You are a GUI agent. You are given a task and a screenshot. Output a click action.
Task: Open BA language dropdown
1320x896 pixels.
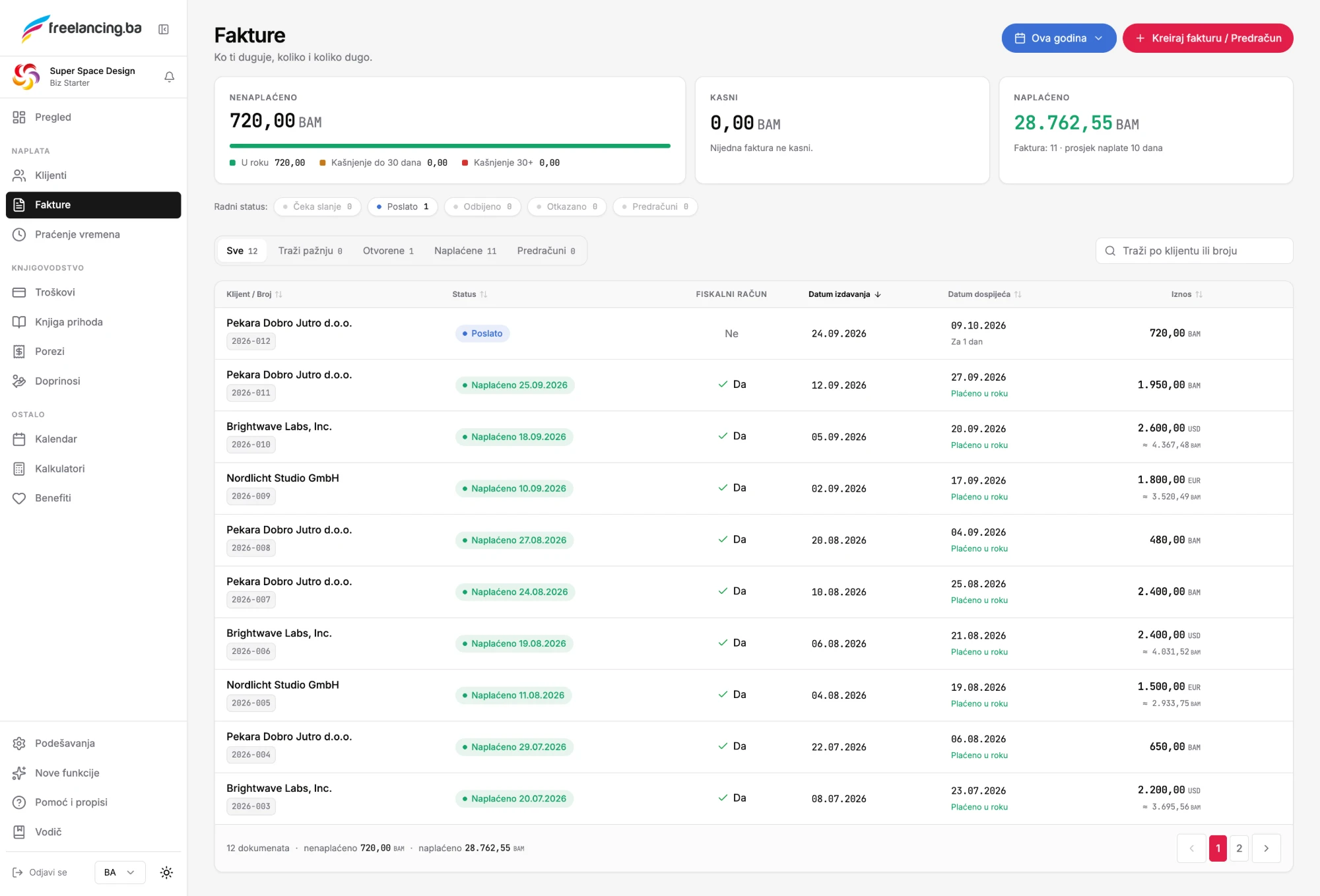pyautogui.click(x=119, y=872)
